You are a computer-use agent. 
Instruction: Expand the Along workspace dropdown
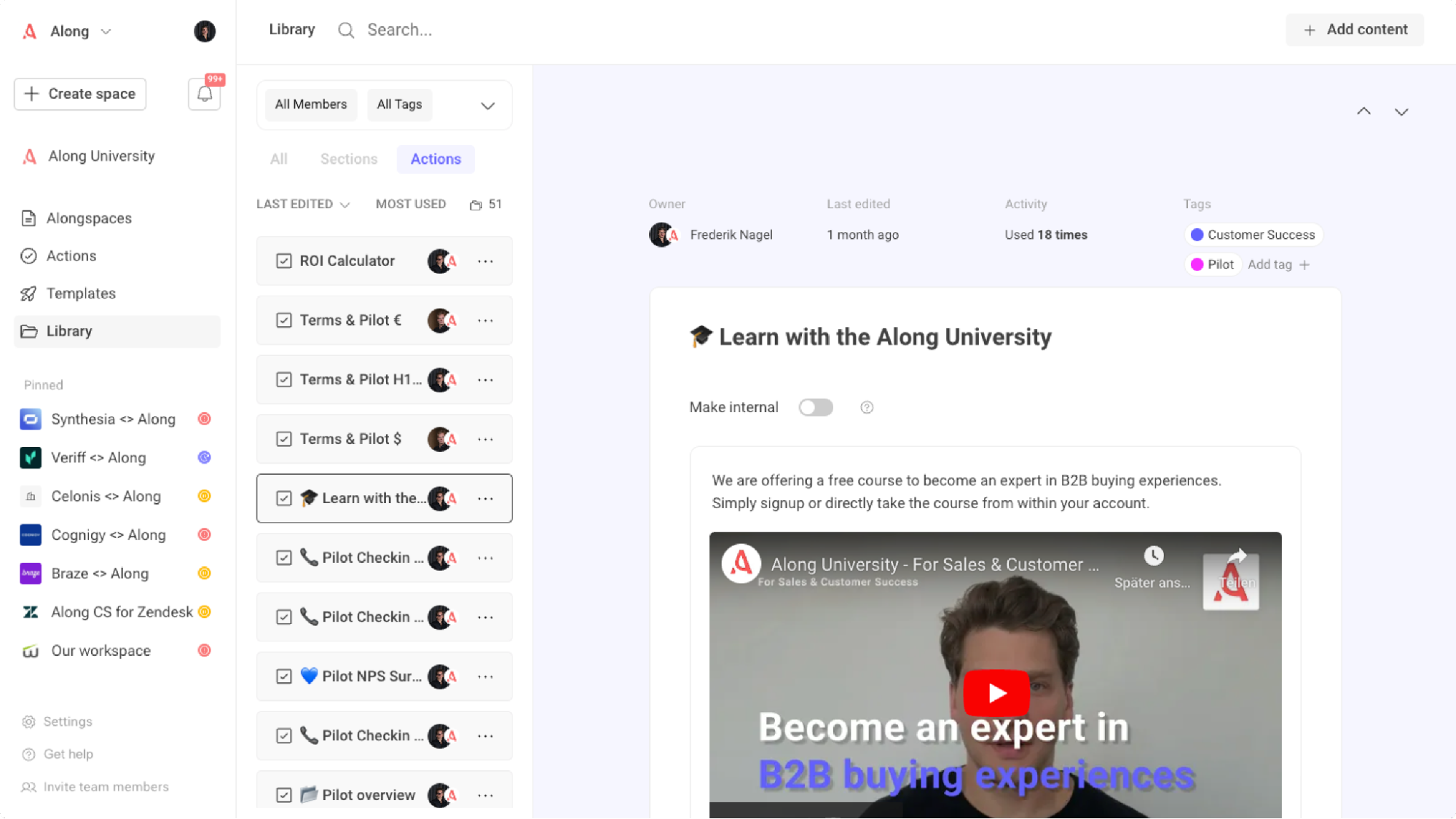pos(106,31)
